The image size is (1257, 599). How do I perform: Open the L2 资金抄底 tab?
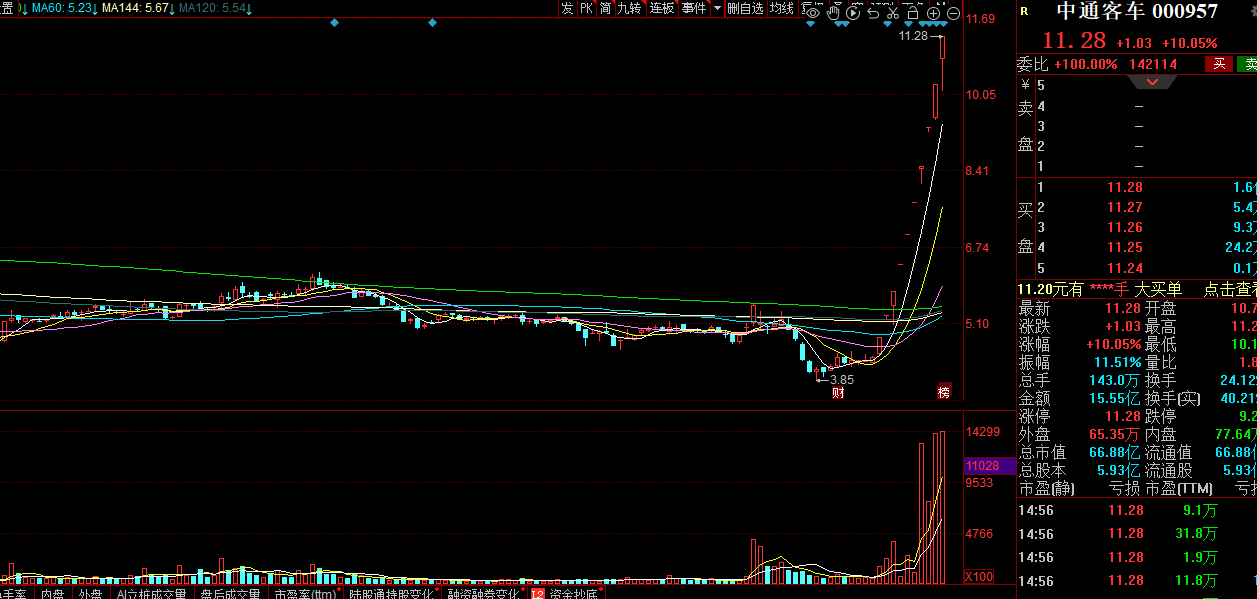[564, 593]
